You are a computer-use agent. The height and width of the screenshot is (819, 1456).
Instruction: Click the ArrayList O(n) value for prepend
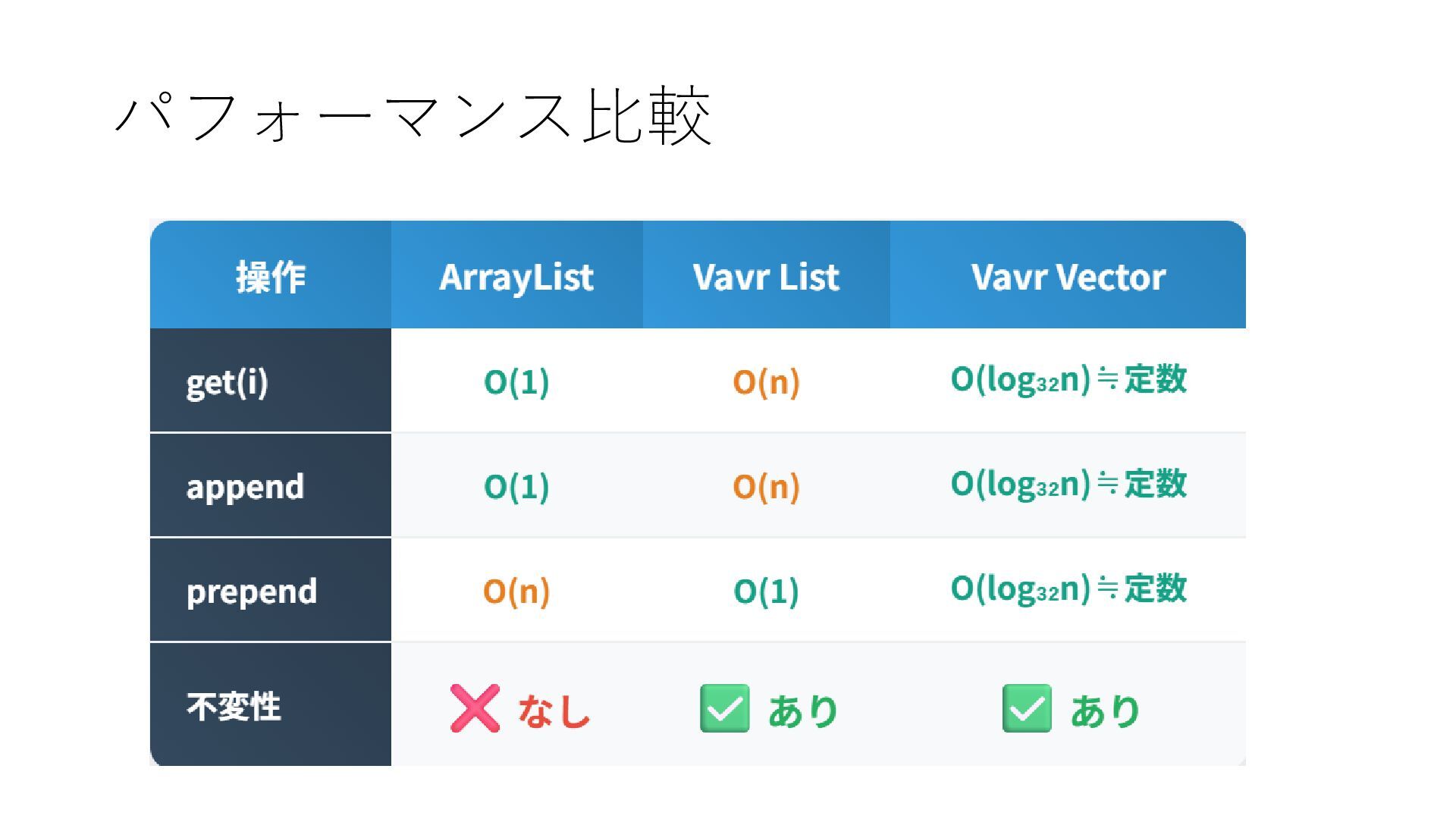pyautogui.click(x=516, y=591)
